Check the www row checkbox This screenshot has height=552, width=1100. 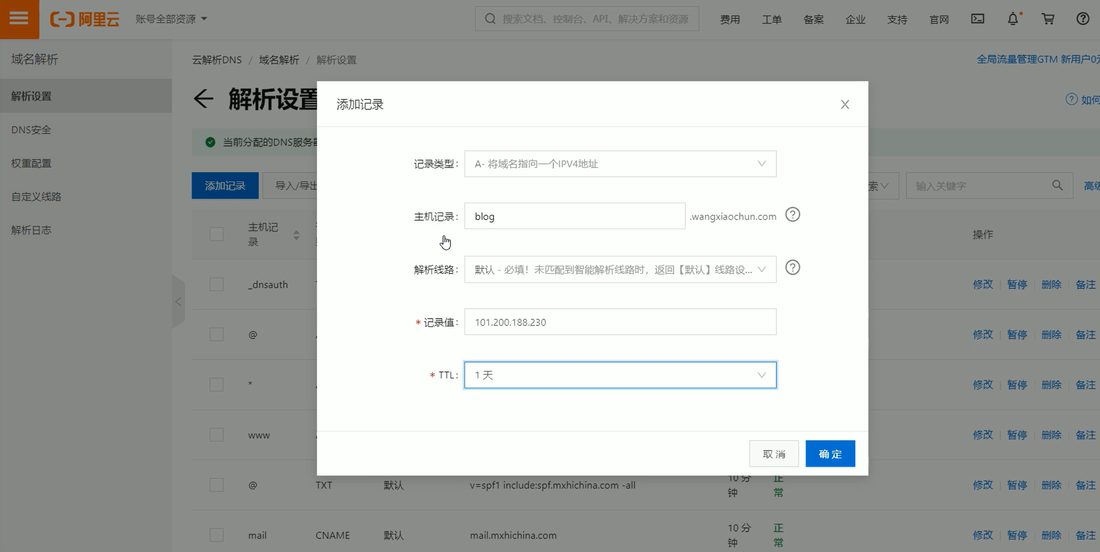point(216,435)
